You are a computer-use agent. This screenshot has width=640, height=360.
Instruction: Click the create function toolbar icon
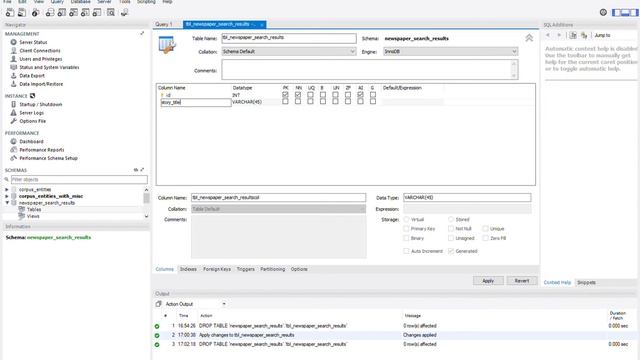97,13
